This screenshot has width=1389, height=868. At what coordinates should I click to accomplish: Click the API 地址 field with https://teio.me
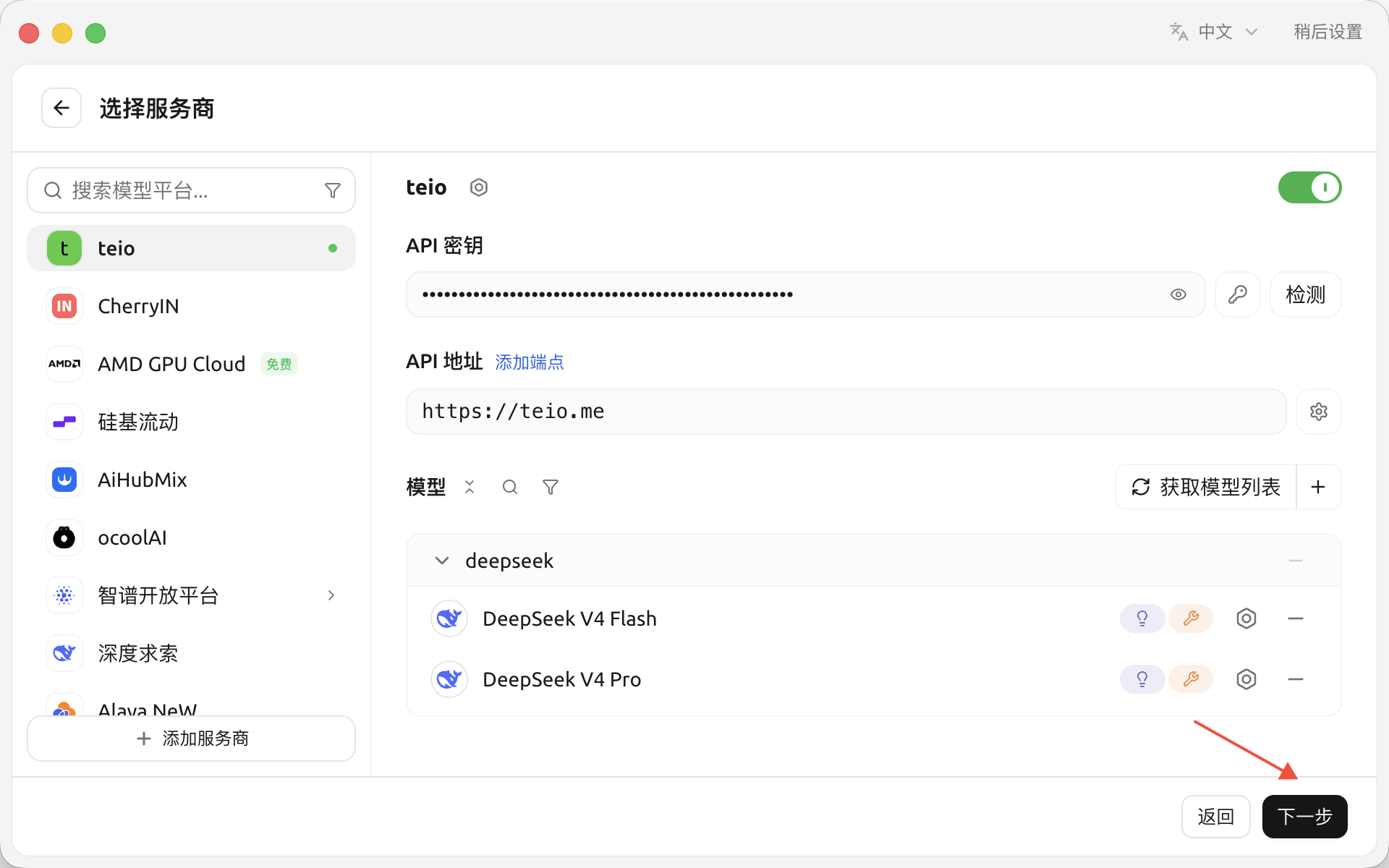[x=846, y=412]
